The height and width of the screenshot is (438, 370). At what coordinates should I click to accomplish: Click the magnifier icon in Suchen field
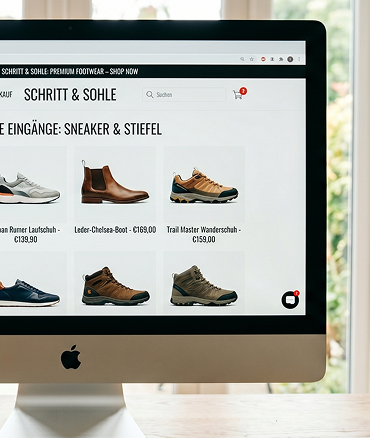(x=150, y=94)
